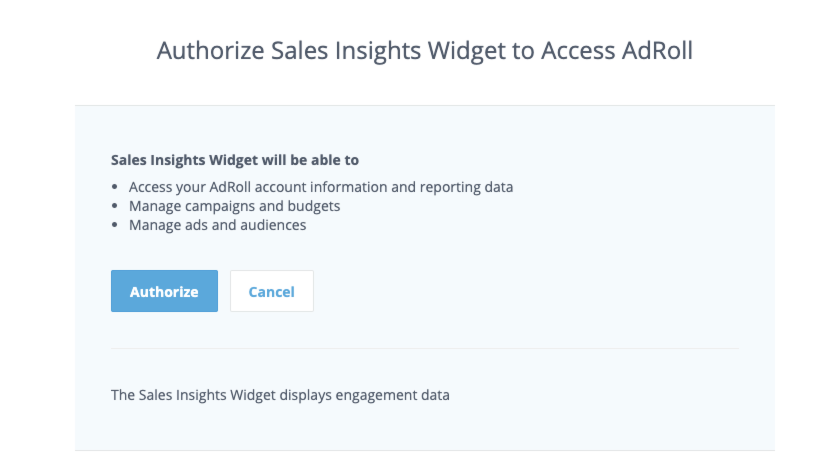
Task: Click the bullet before "Manage campaigns"
Action: pyautogui.click(x=116, y=206)
